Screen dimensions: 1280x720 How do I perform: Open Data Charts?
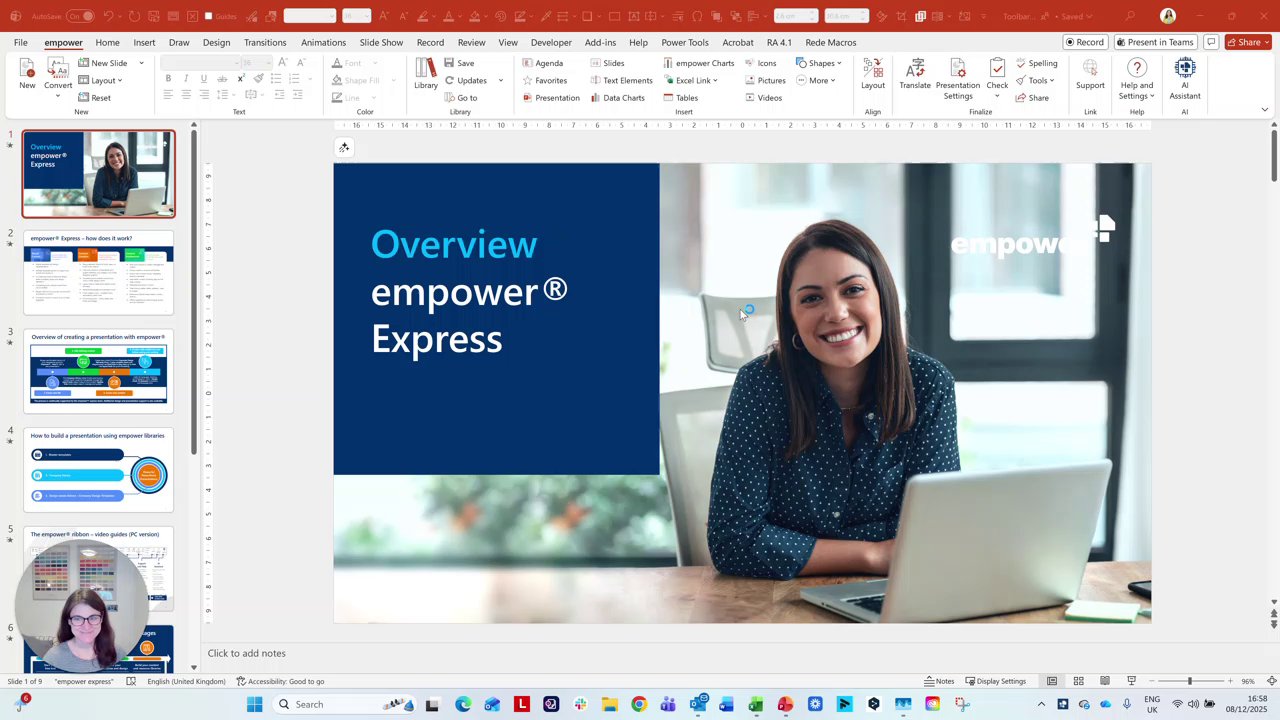617,98
